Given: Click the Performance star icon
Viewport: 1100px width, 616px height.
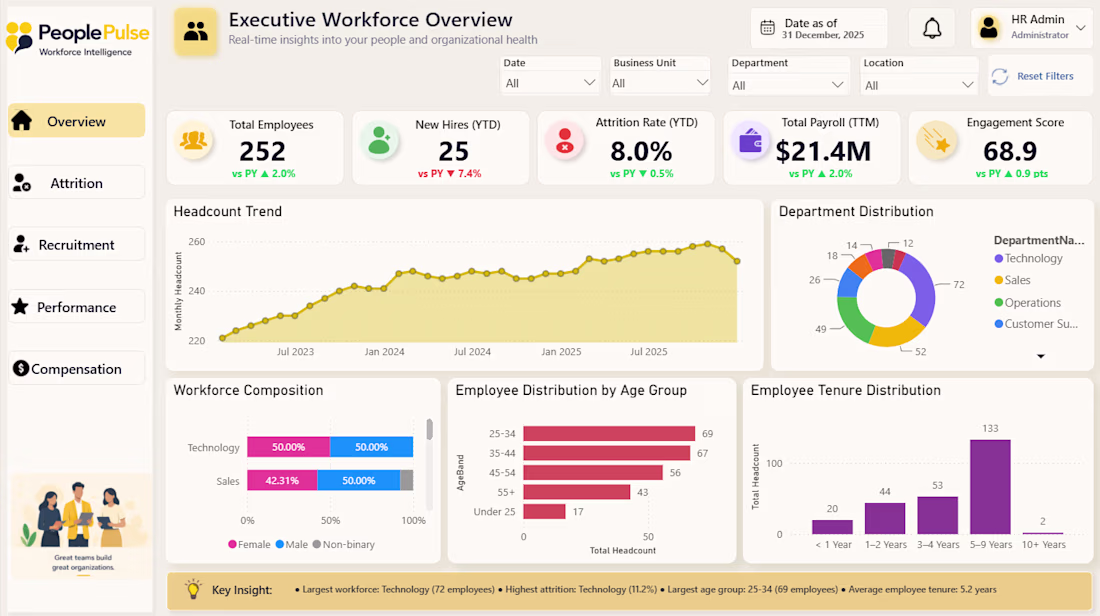Looking at the screenshot, I should click(x=20, y=307).
